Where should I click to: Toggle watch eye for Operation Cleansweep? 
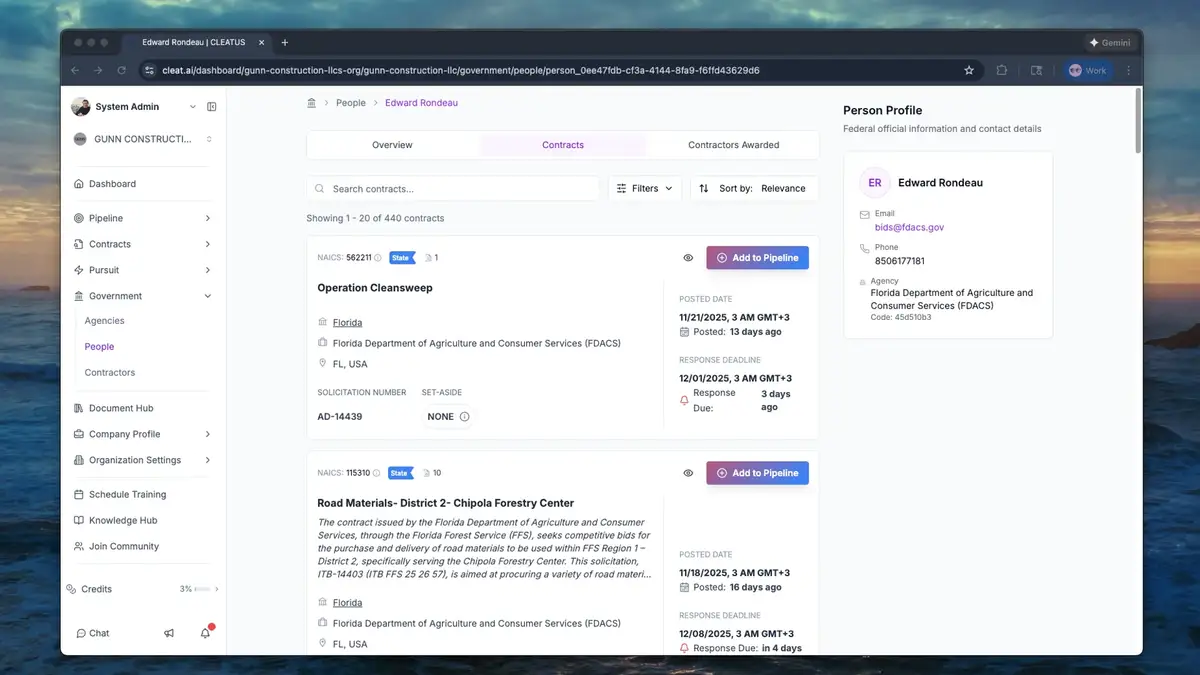pos(688,258)
